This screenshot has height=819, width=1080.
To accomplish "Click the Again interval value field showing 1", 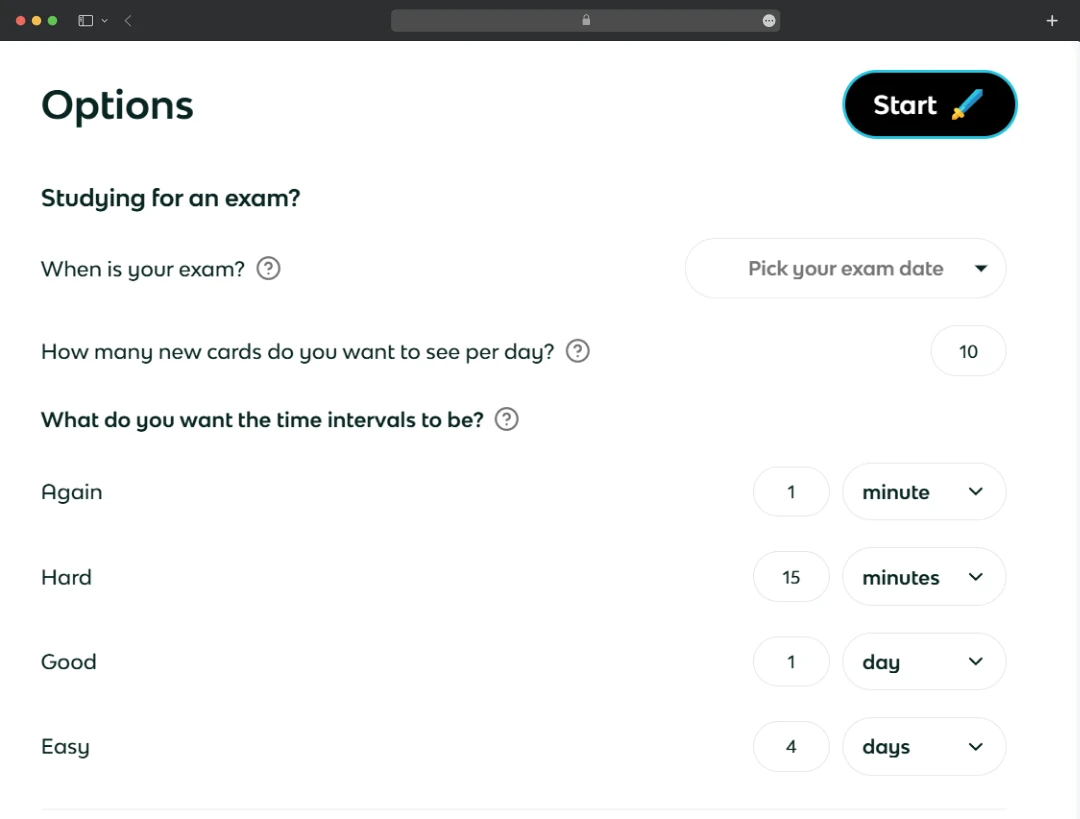I will pos(791,491).
